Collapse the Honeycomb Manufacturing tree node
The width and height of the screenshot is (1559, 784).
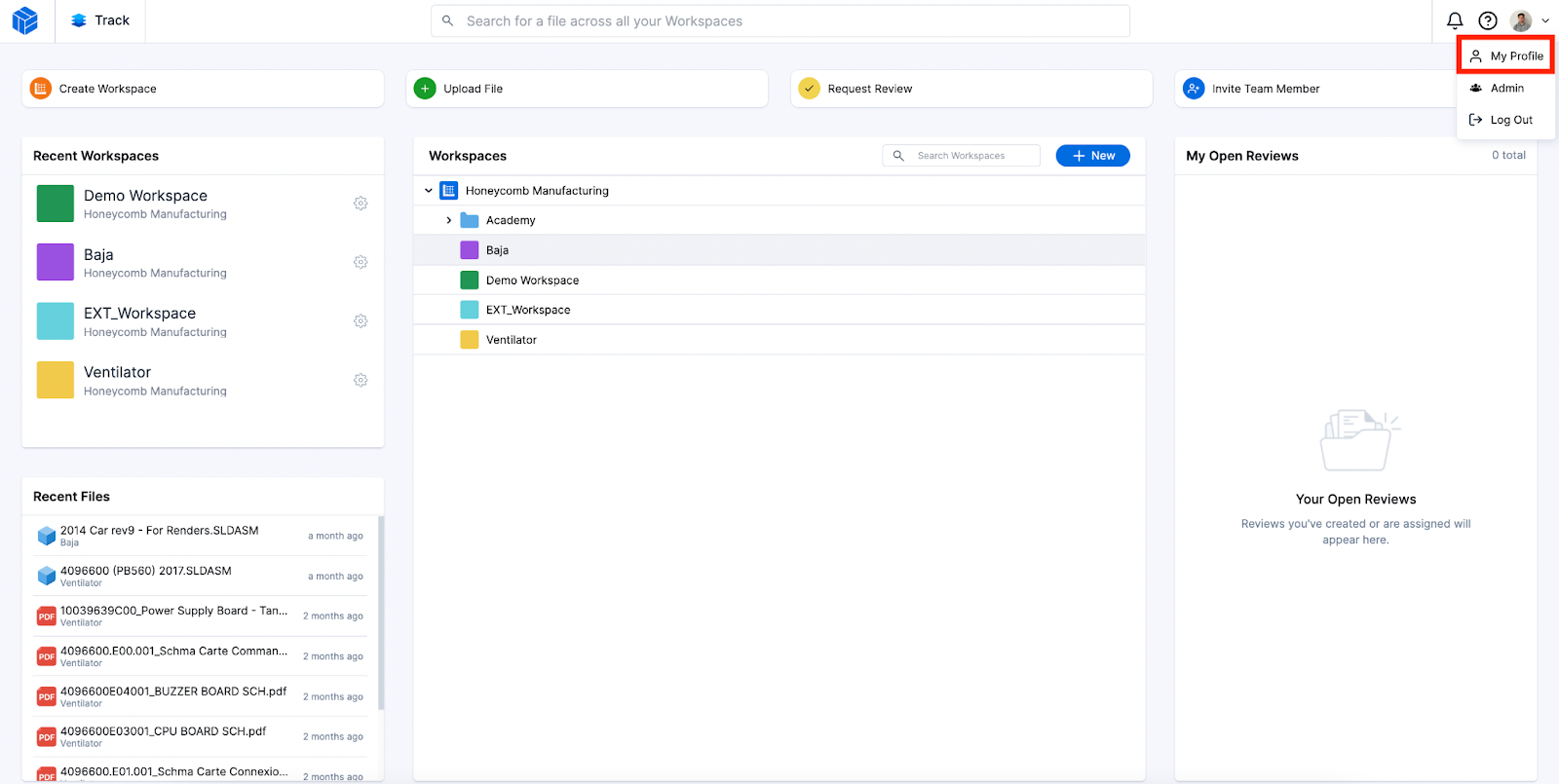pos(429,191)
